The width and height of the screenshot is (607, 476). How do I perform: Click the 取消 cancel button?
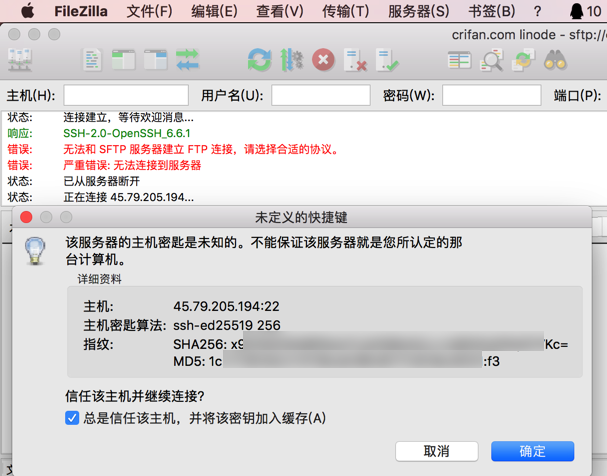tap(437, 451)
